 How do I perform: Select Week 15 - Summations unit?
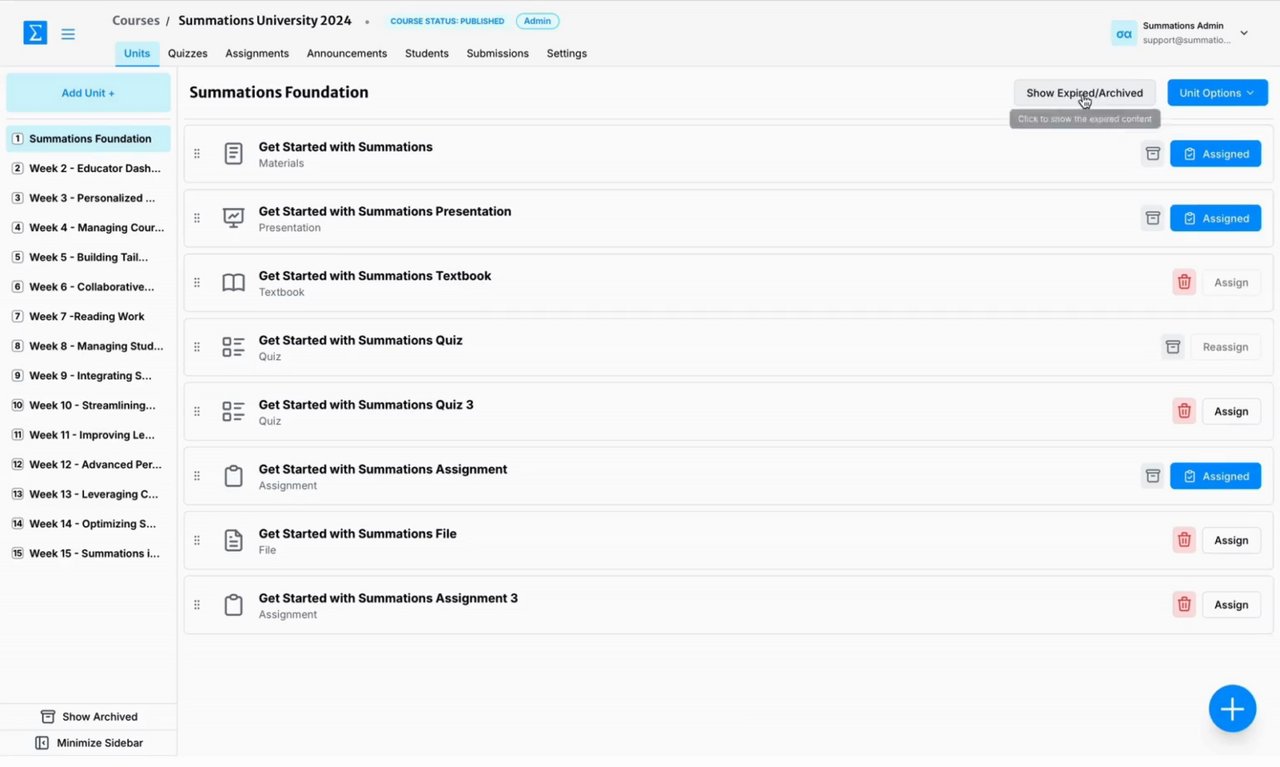pyautogui.click(x=88, y=553)
